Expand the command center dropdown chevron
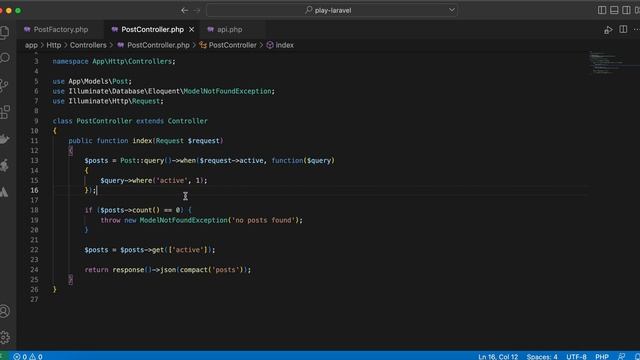This screenshot has height=360, width=640. (451, 10)
